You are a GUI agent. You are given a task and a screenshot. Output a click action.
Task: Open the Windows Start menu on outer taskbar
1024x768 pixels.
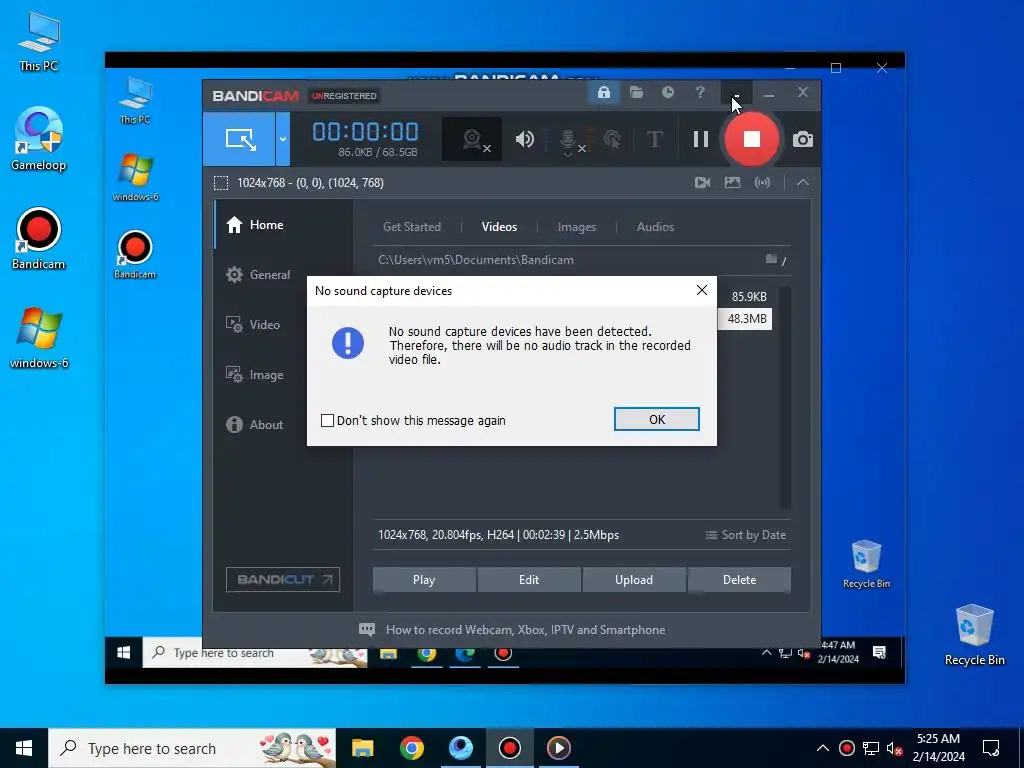click(24, 748)
